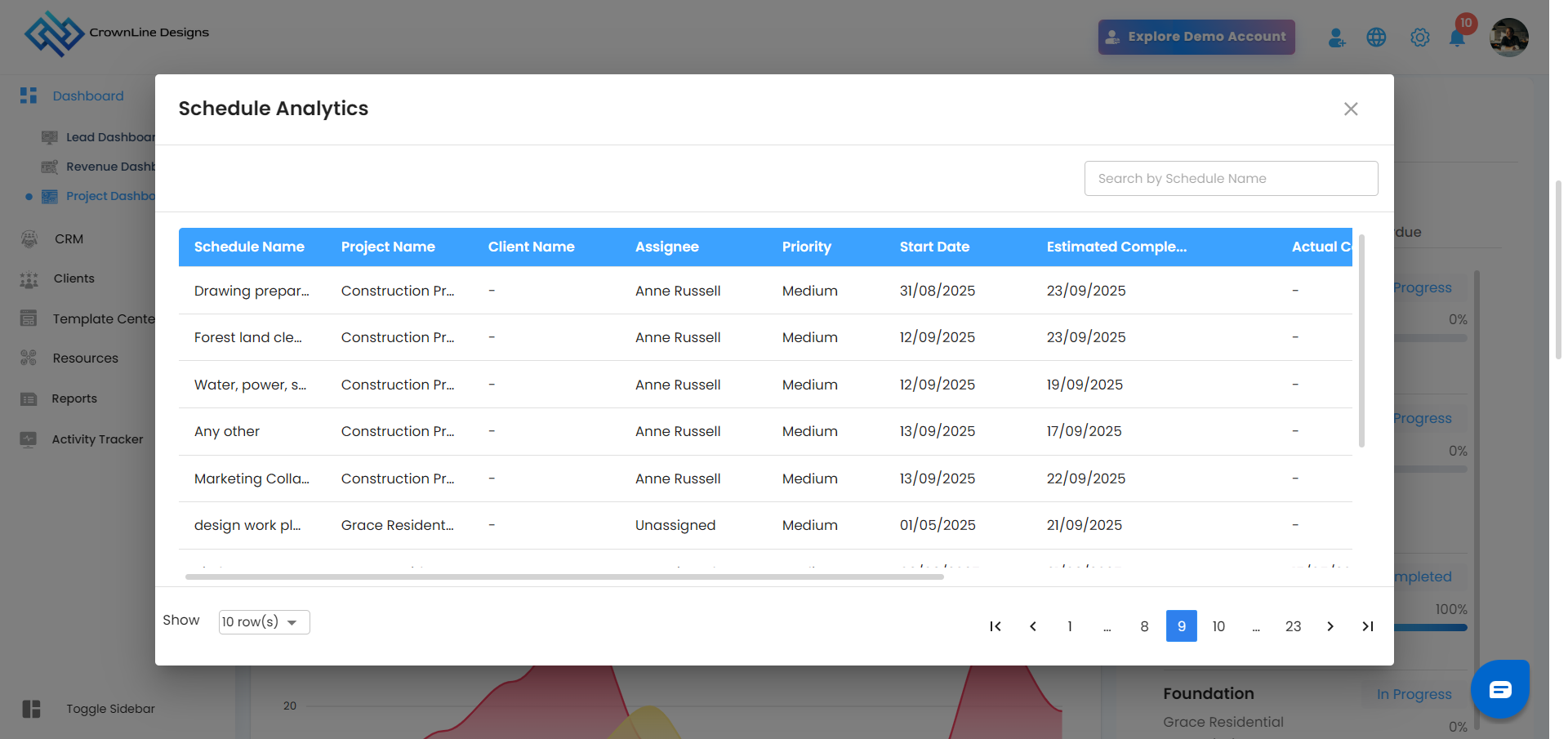
Task: Open Activity Tracker in the sidebar
Action: (x=98, y=439)
